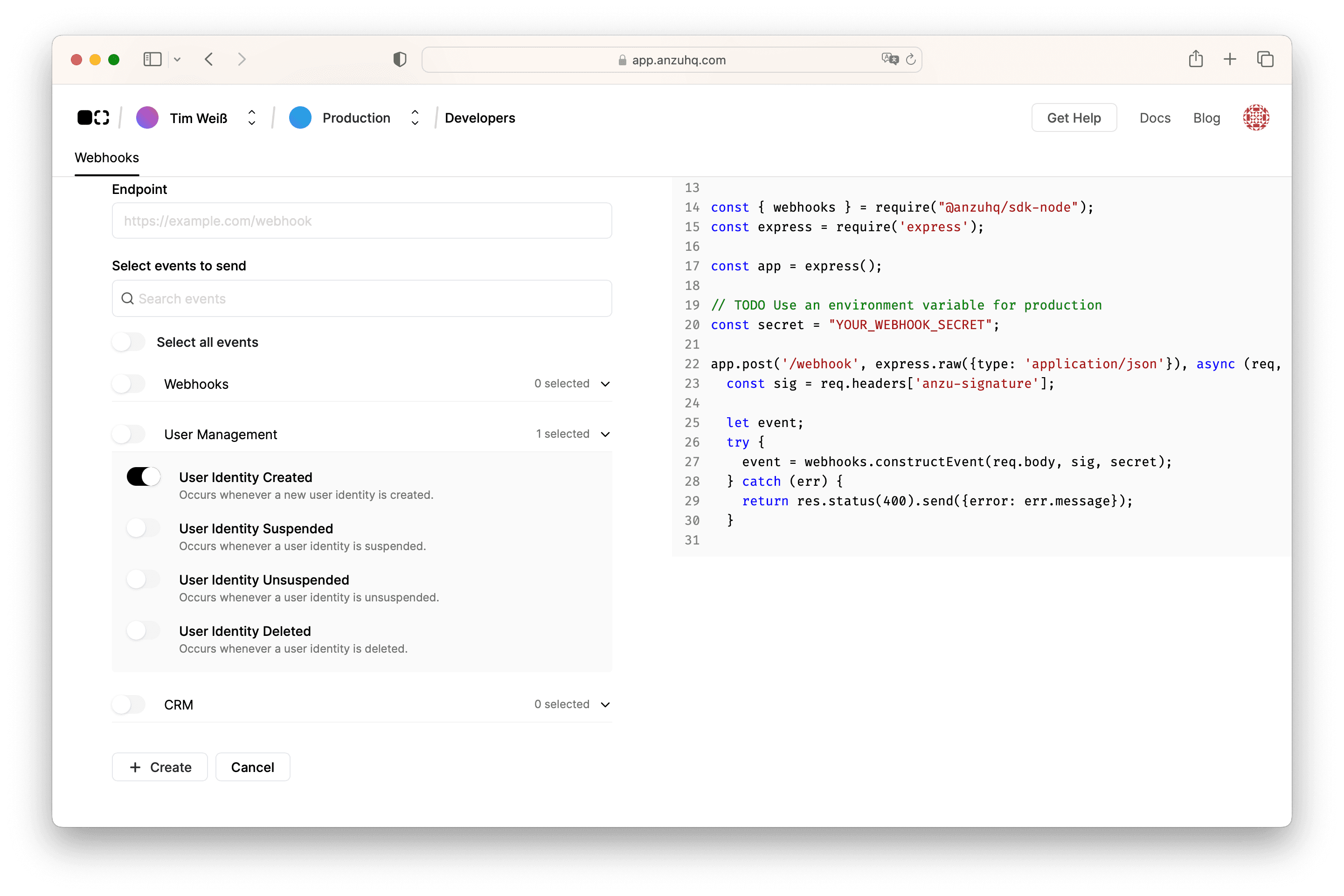Click the User Identity Suspended label

pos(256,529)
